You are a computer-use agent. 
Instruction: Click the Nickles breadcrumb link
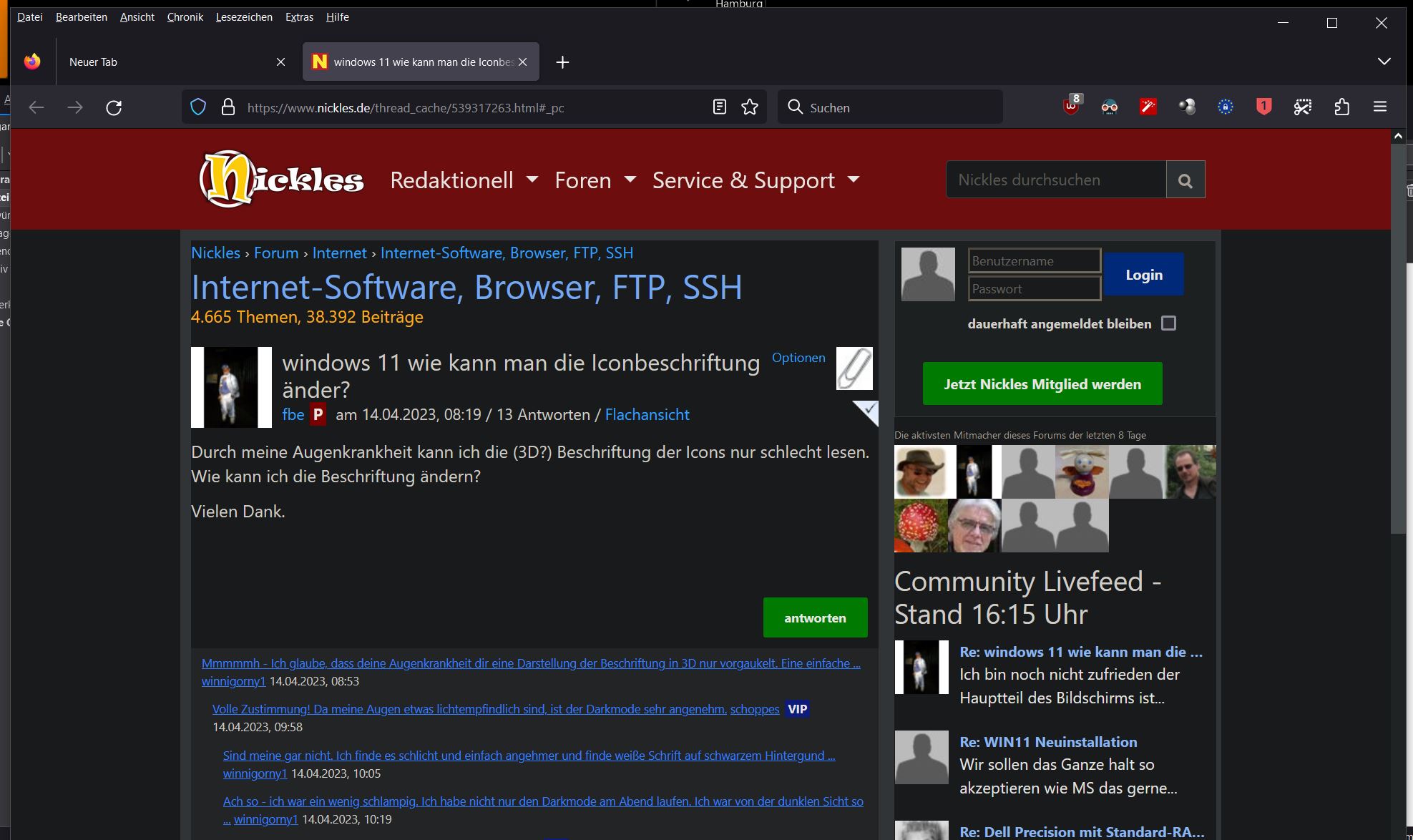[215, 253]
